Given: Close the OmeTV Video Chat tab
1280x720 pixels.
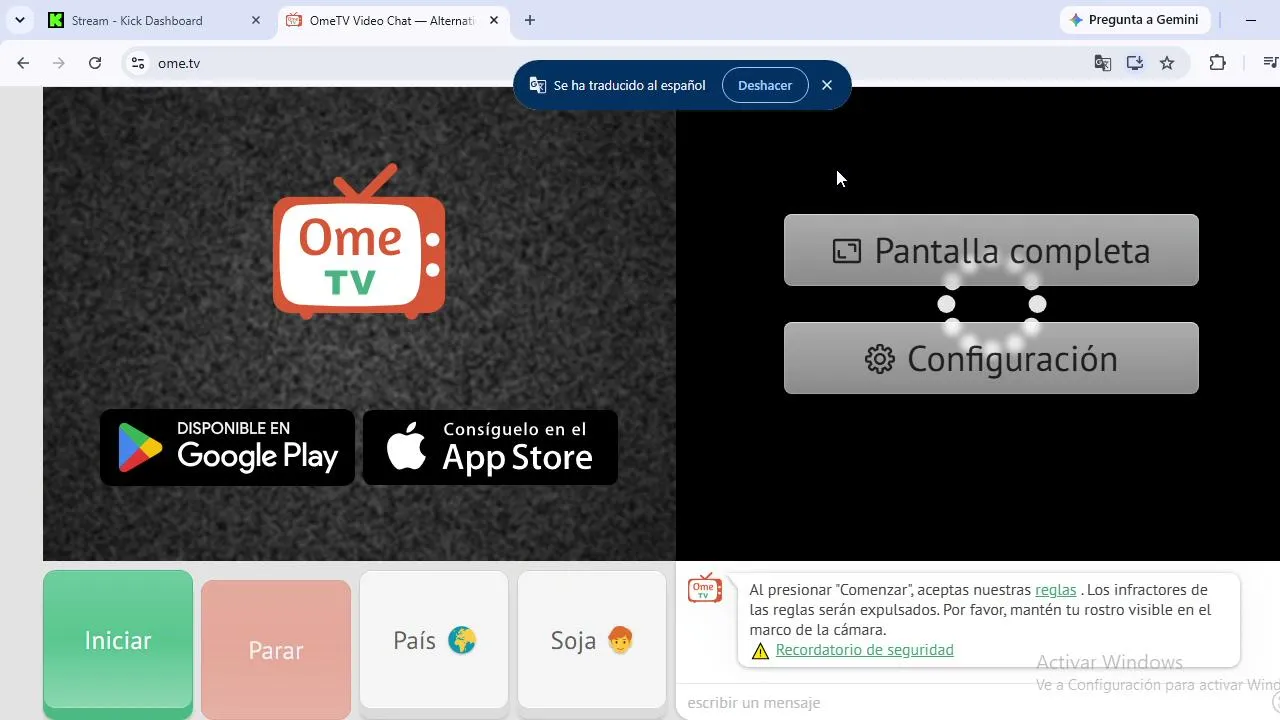Looking at the screenshot, I should coord(494,20).
